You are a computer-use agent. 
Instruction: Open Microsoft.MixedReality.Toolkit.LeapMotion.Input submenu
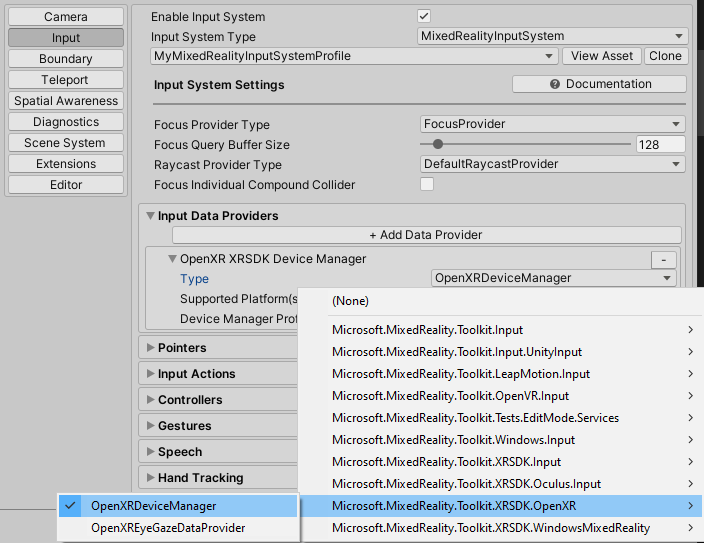tap(501, 374)
